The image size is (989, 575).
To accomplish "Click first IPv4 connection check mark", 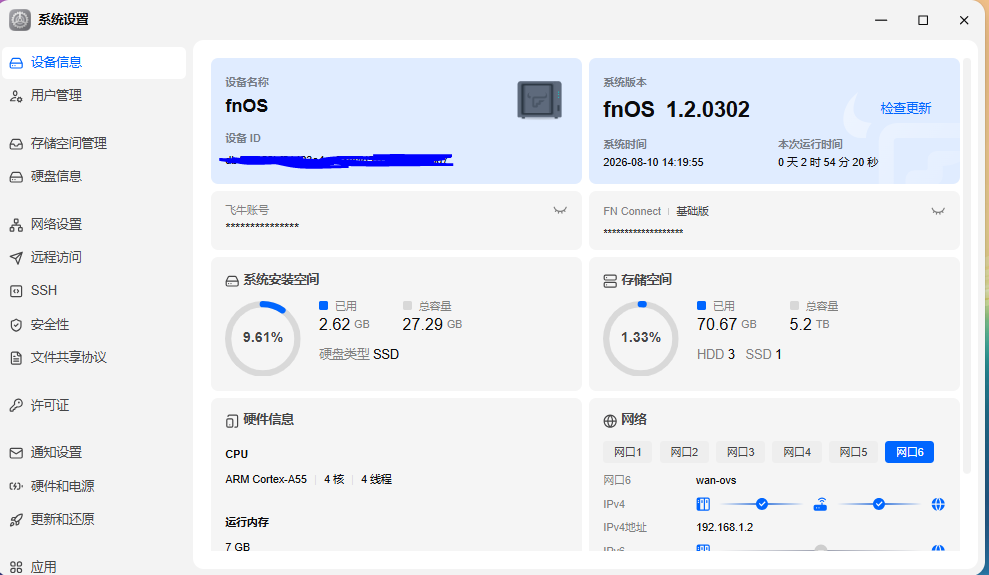I will [x=762, y=504].
